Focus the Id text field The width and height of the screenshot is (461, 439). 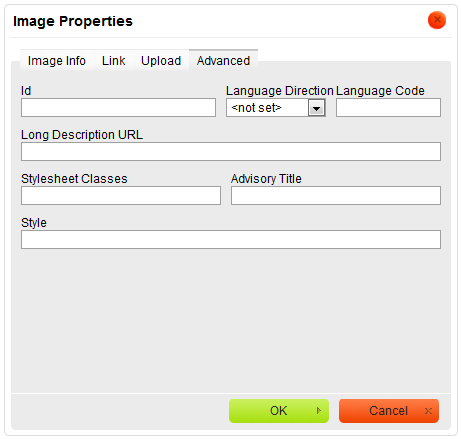[118, 107]
